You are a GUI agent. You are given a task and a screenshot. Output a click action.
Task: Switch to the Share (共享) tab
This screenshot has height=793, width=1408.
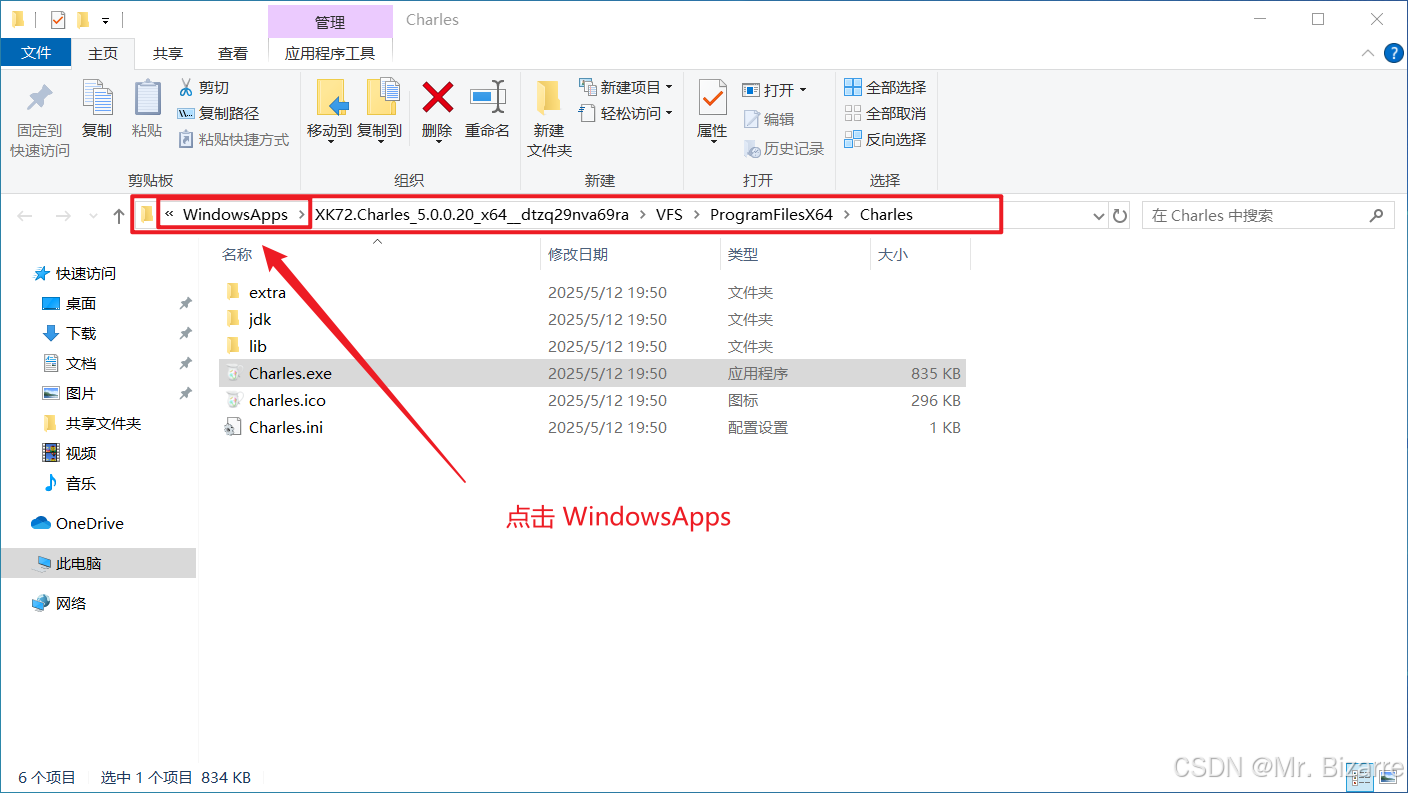(x=168, y=54)
